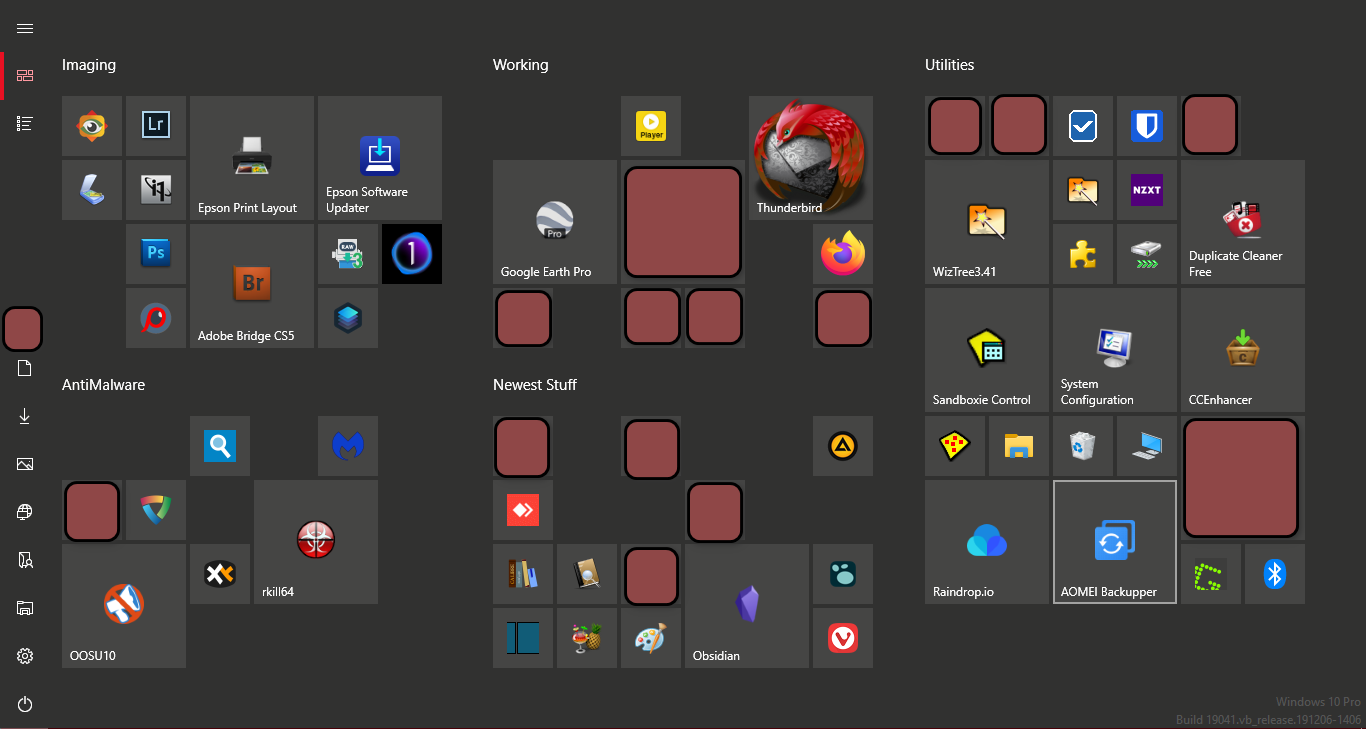
Task: Show pinned tiles view in sidebar
Action: tap(25, 76)
